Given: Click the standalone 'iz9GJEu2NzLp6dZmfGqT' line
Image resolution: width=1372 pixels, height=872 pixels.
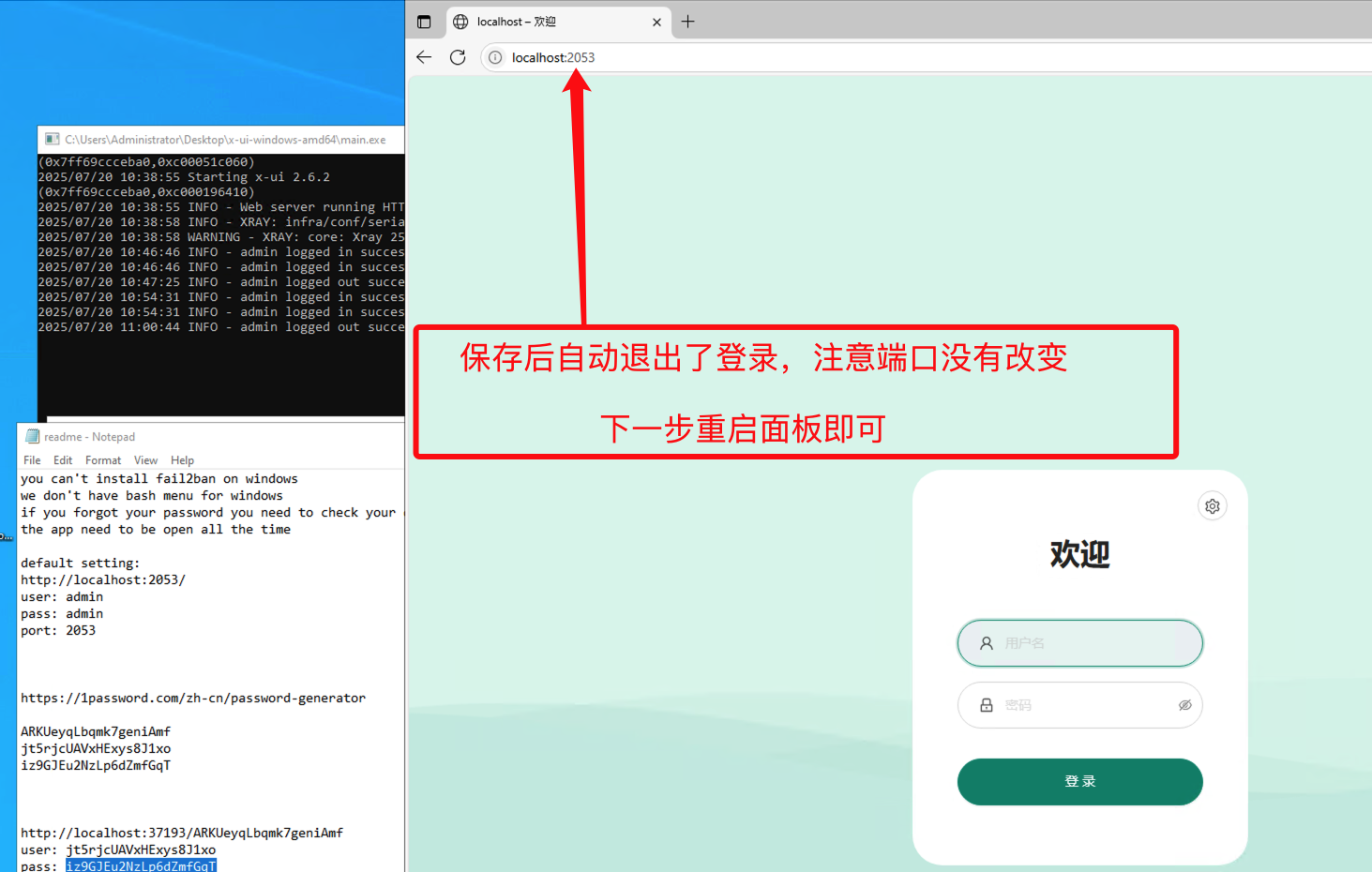Looking at the screenshot, I should coord(96,765).
